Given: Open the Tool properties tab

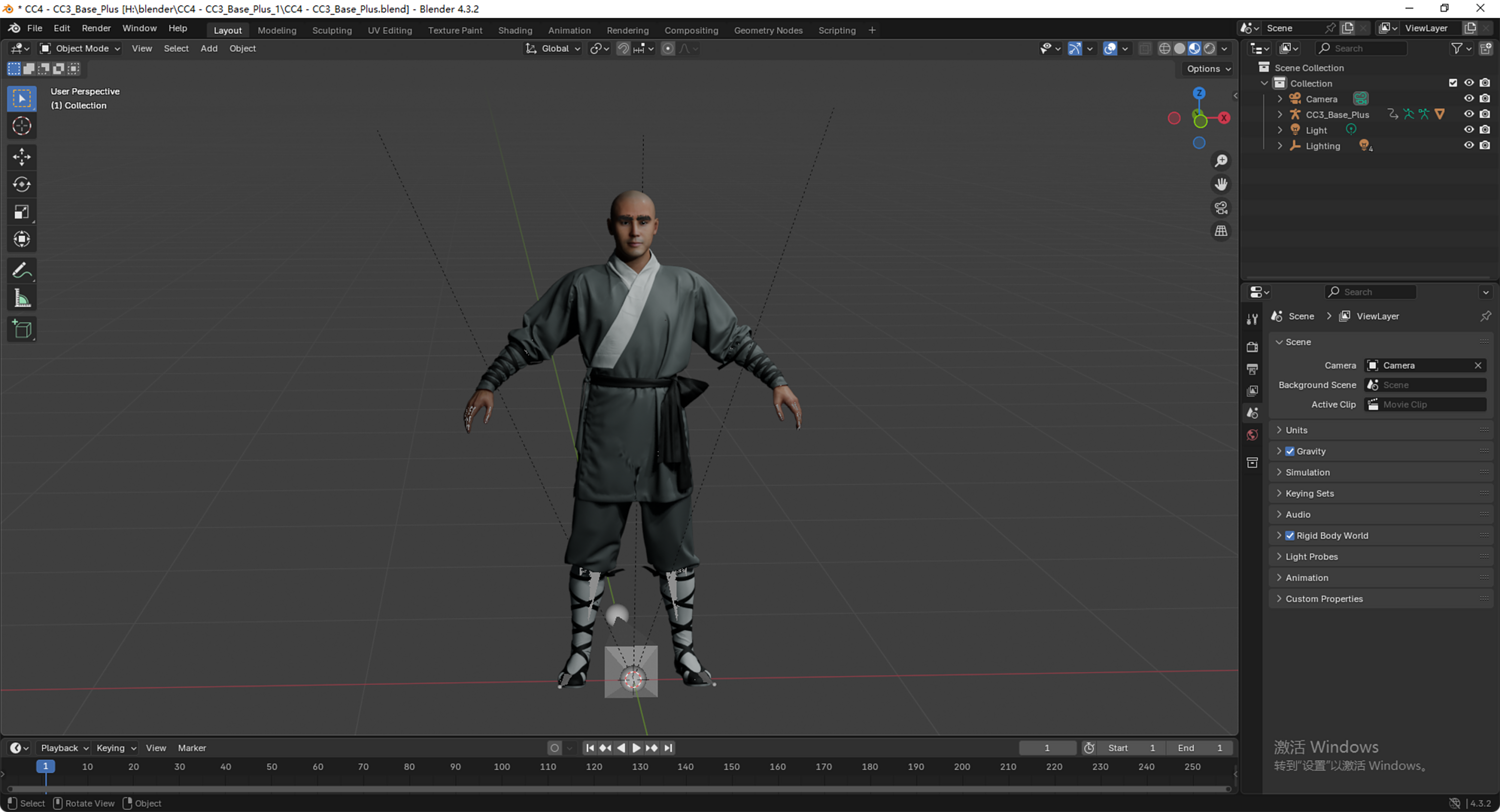Looking at the screenshot, I should (x=1252, y=319).
